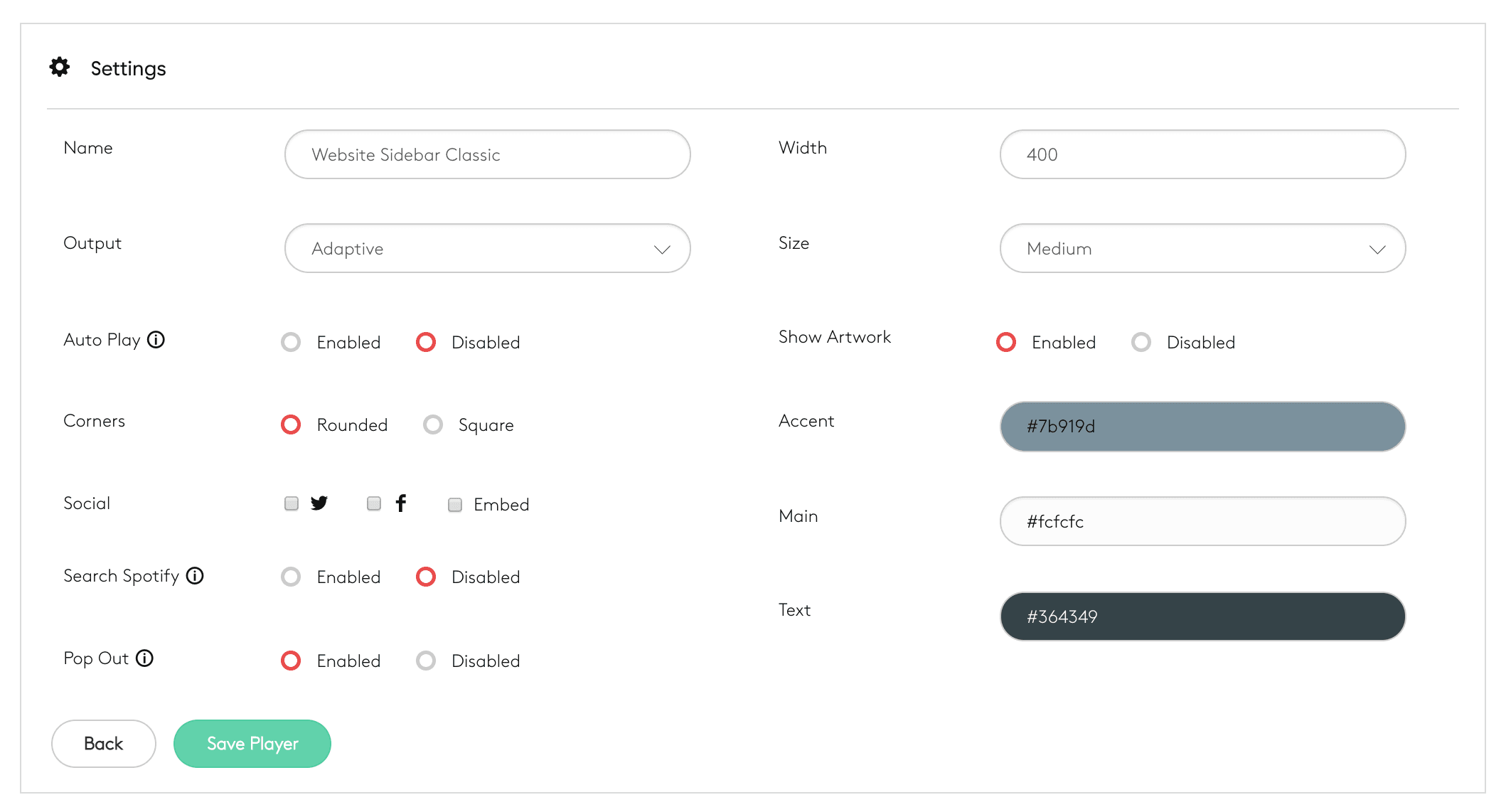This screenshot has width=1506, height=812.
Task: Click the Settings gear icon
Action: pyautogui.click(x=60, y=68)
